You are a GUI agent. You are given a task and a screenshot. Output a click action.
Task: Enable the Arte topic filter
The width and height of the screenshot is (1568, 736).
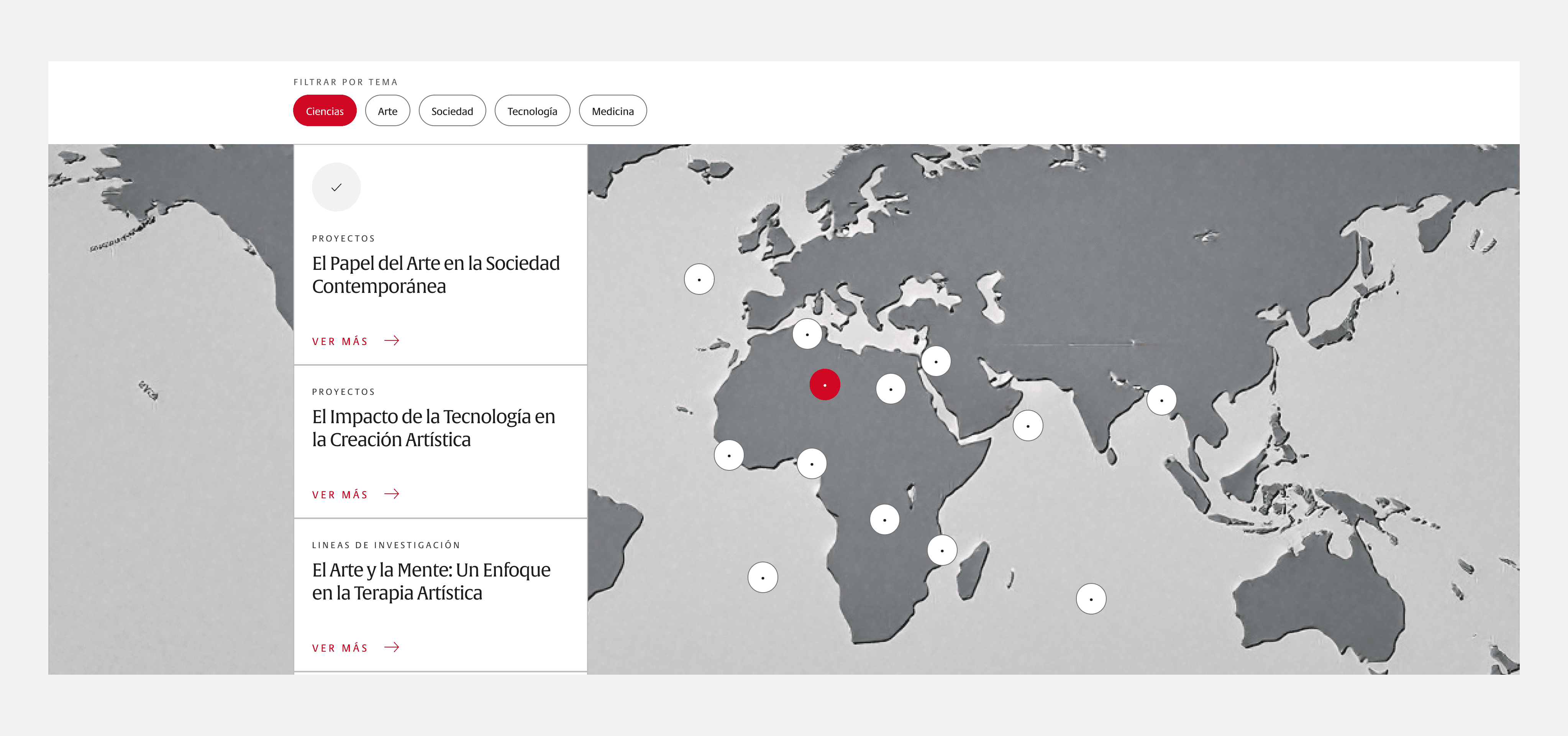coord(387,111)
